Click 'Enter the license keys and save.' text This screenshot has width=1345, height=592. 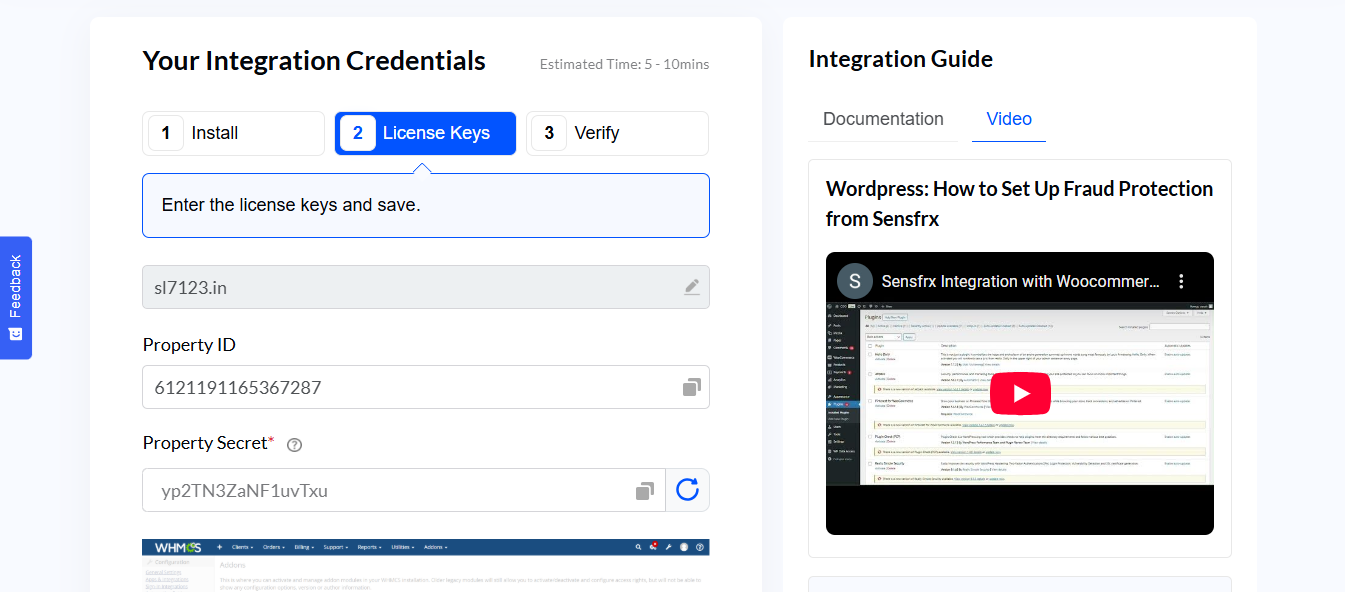[291, 205]
